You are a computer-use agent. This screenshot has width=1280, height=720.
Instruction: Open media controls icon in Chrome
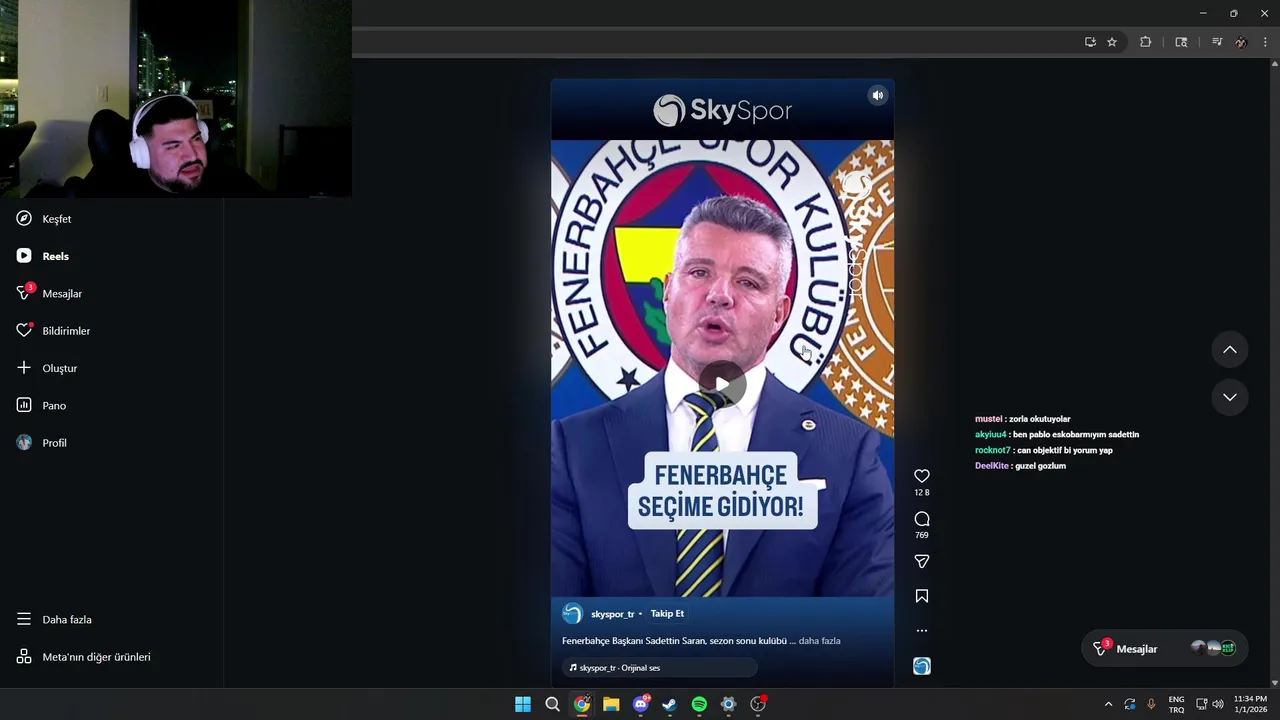(x=1216, y=42)
